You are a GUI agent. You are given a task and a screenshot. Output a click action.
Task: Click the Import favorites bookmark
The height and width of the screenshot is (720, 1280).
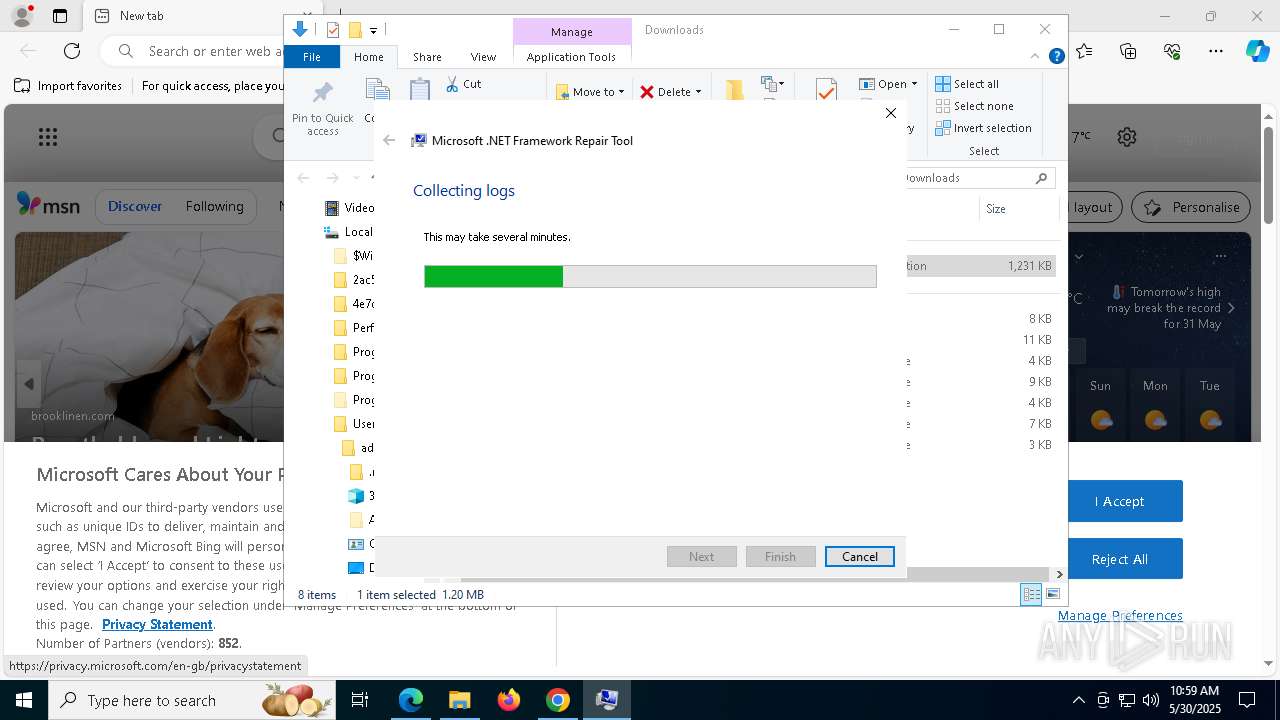point(68,86)
